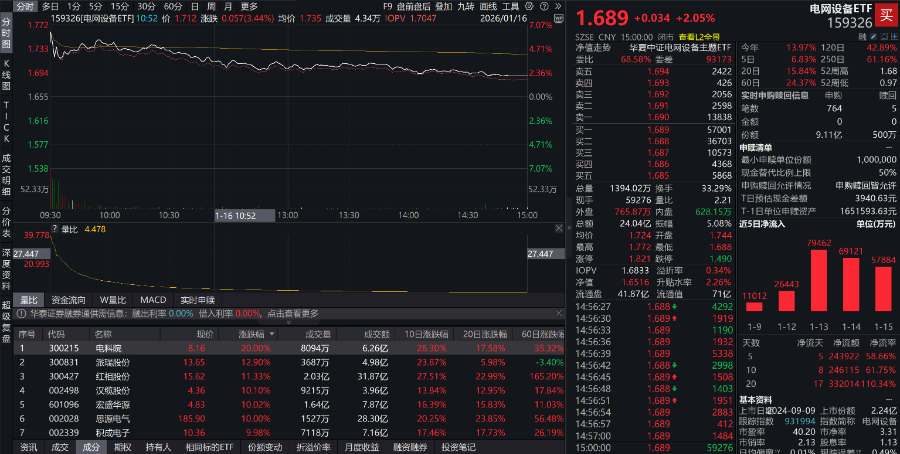Select the 资金流向 indicator tab
The image size is (900, 454).
click(68, 300)
